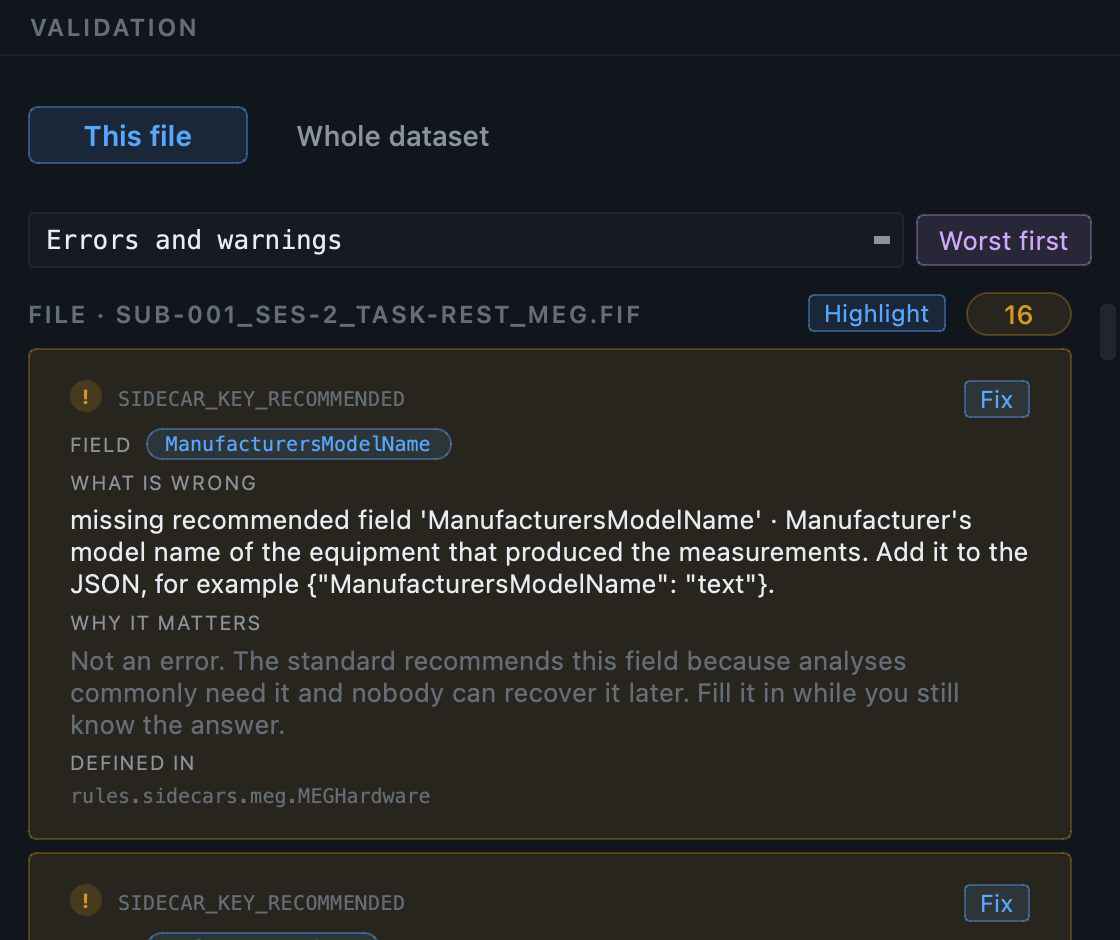Click the rules.sidecars.meg.MEGHardware rule path
Screen dimensions: 1120x940
coord(250,796)
